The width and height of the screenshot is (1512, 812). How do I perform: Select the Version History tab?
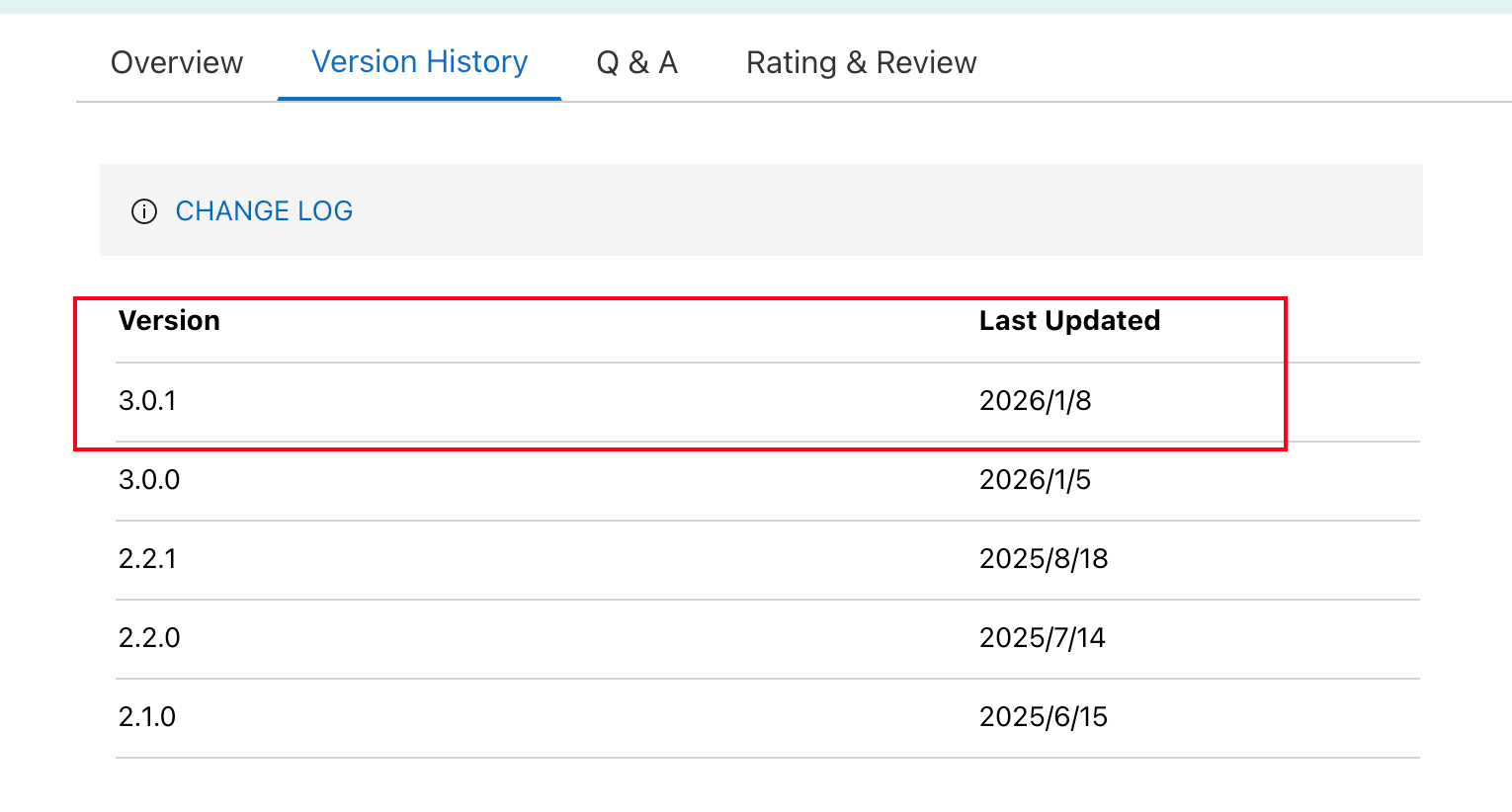pos(420,62)
